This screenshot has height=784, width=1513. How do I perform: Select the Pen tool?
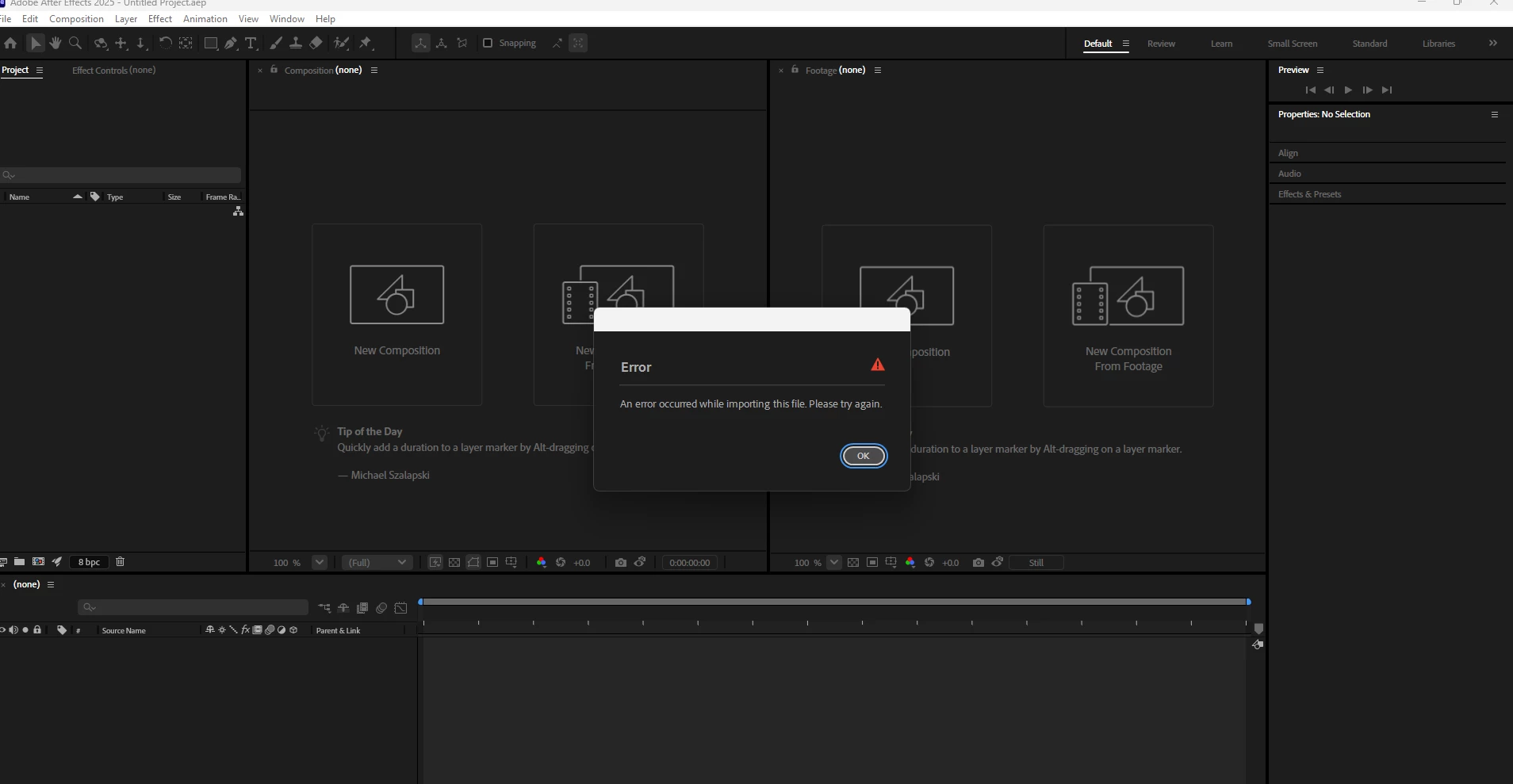coord(230,44)
